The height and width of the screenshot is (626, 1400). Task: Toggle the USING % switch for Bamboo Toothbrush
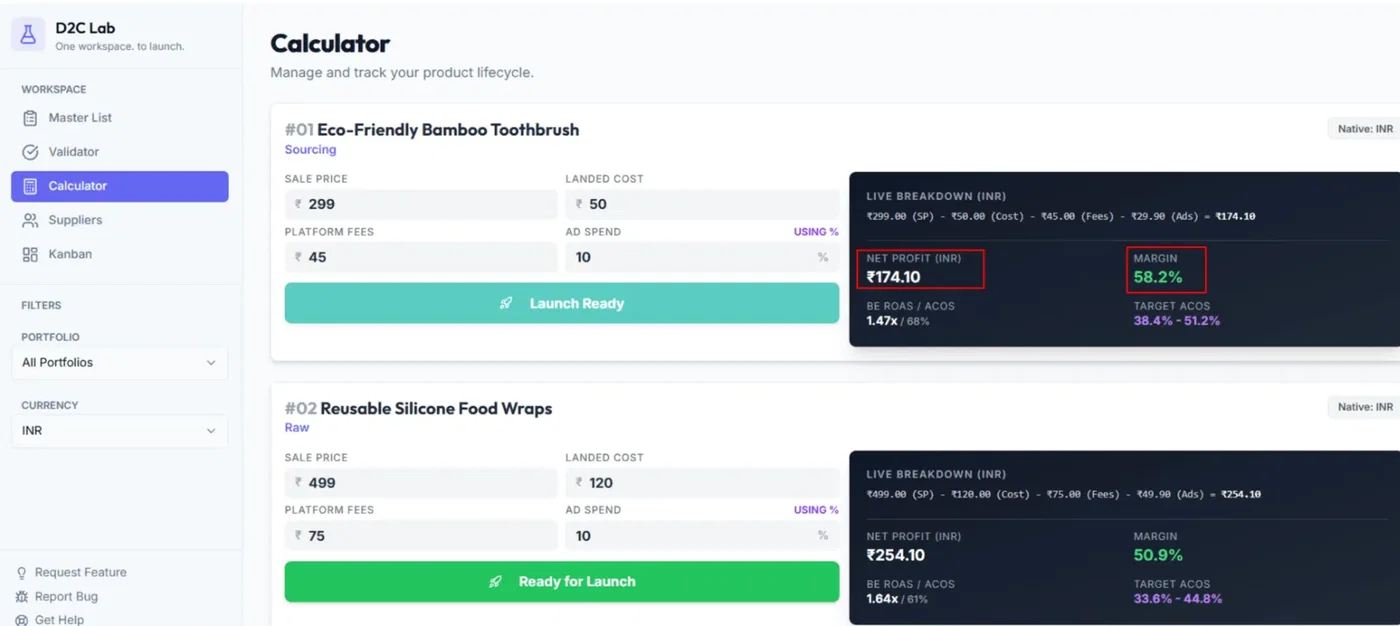pyautogui.click(x=816, y=232)
